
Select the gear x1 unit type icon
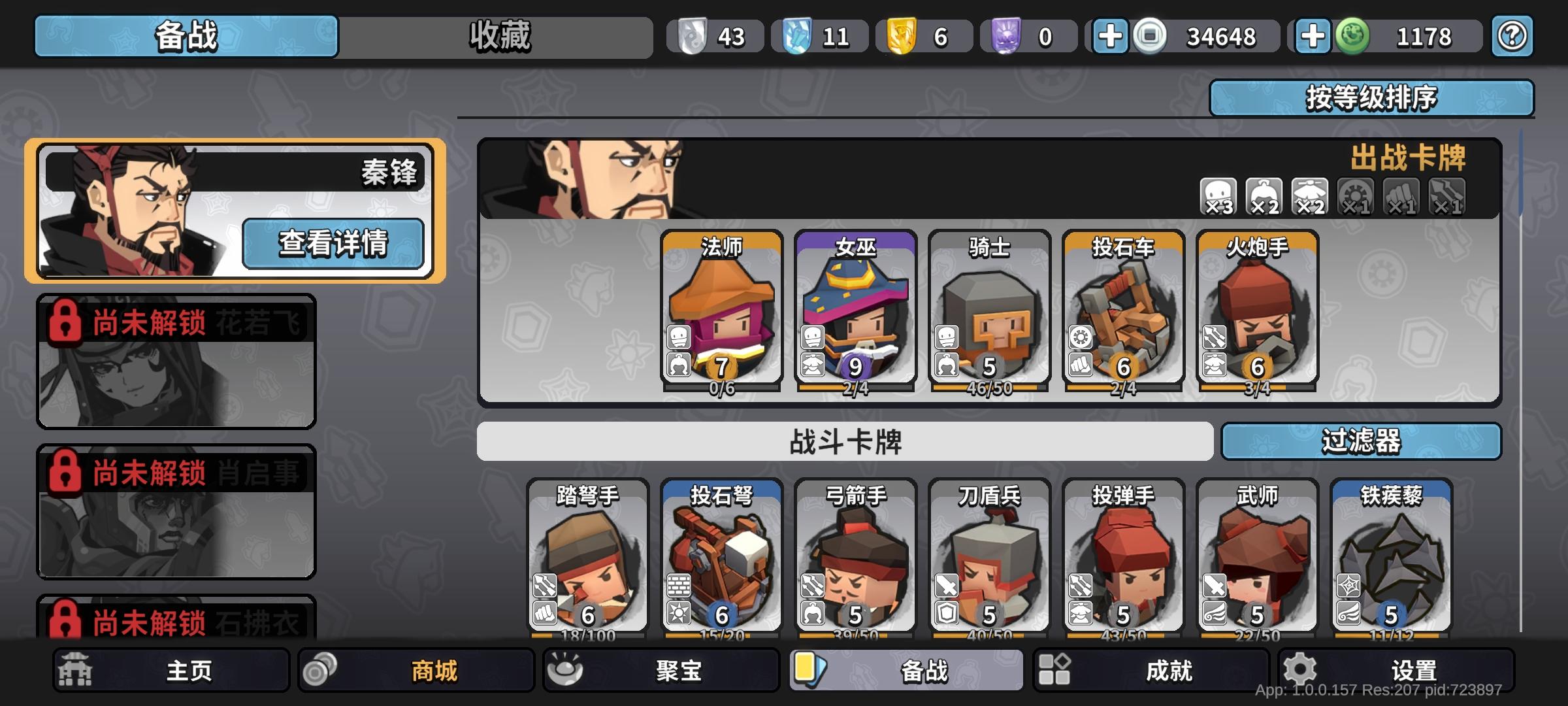(x=1356, y=197)
